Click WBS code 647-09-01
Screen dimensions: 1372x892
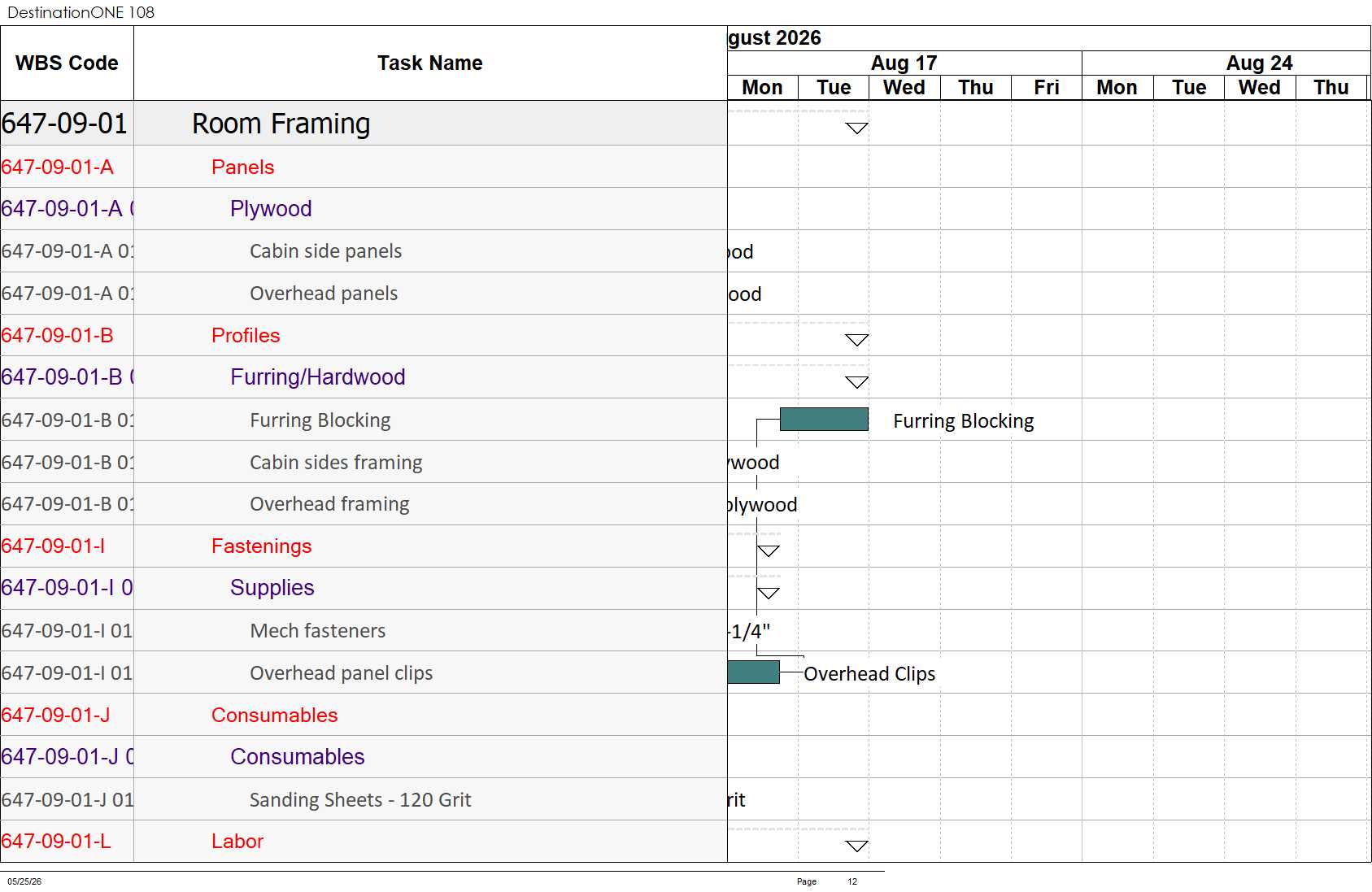[x=65, y=124]
